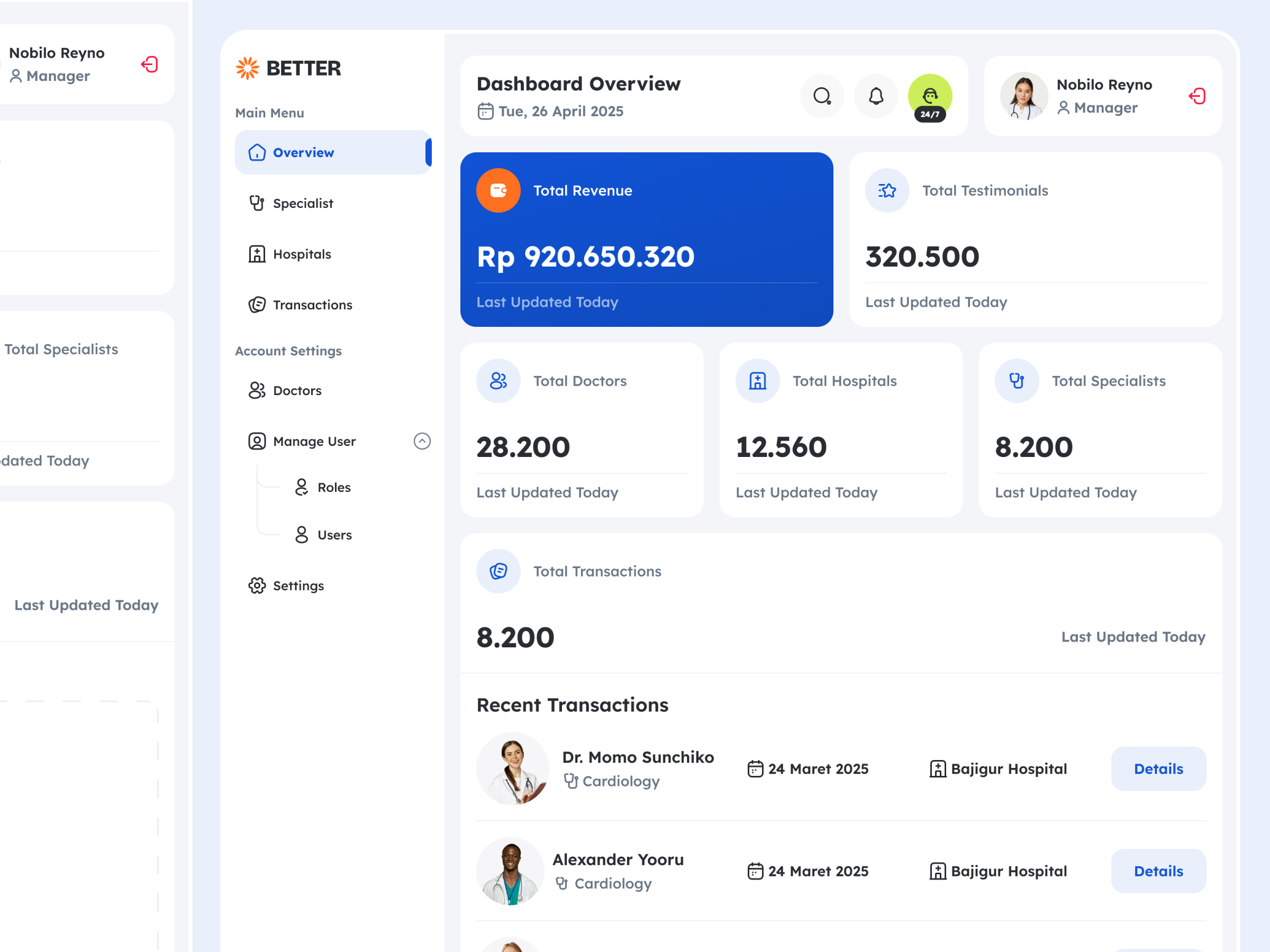This screenshot has width=1270, height=952.
Task: Click the Transactions sidebar icon
Action: point(257,305)
